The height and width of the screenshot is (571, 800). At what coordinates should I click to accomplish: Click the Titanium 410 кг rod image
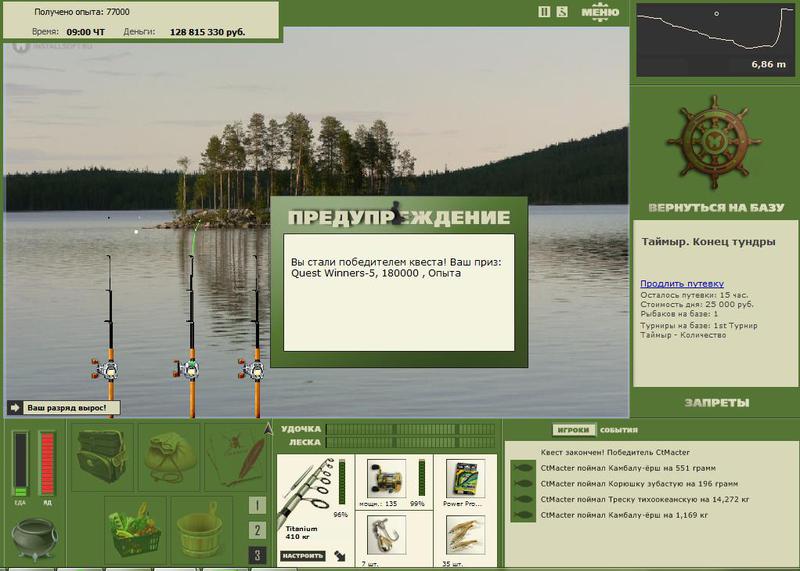pyautogui.click(x=306, y=492)
